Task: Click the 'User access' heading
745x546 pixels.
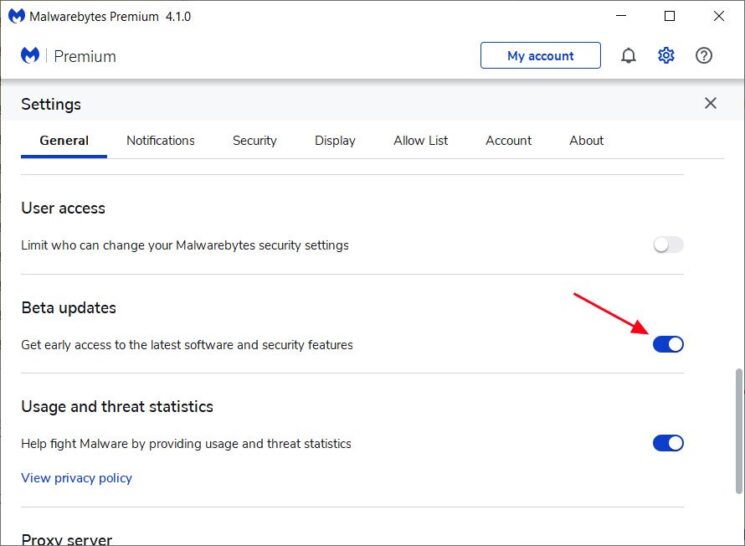Action: [63, 208]
